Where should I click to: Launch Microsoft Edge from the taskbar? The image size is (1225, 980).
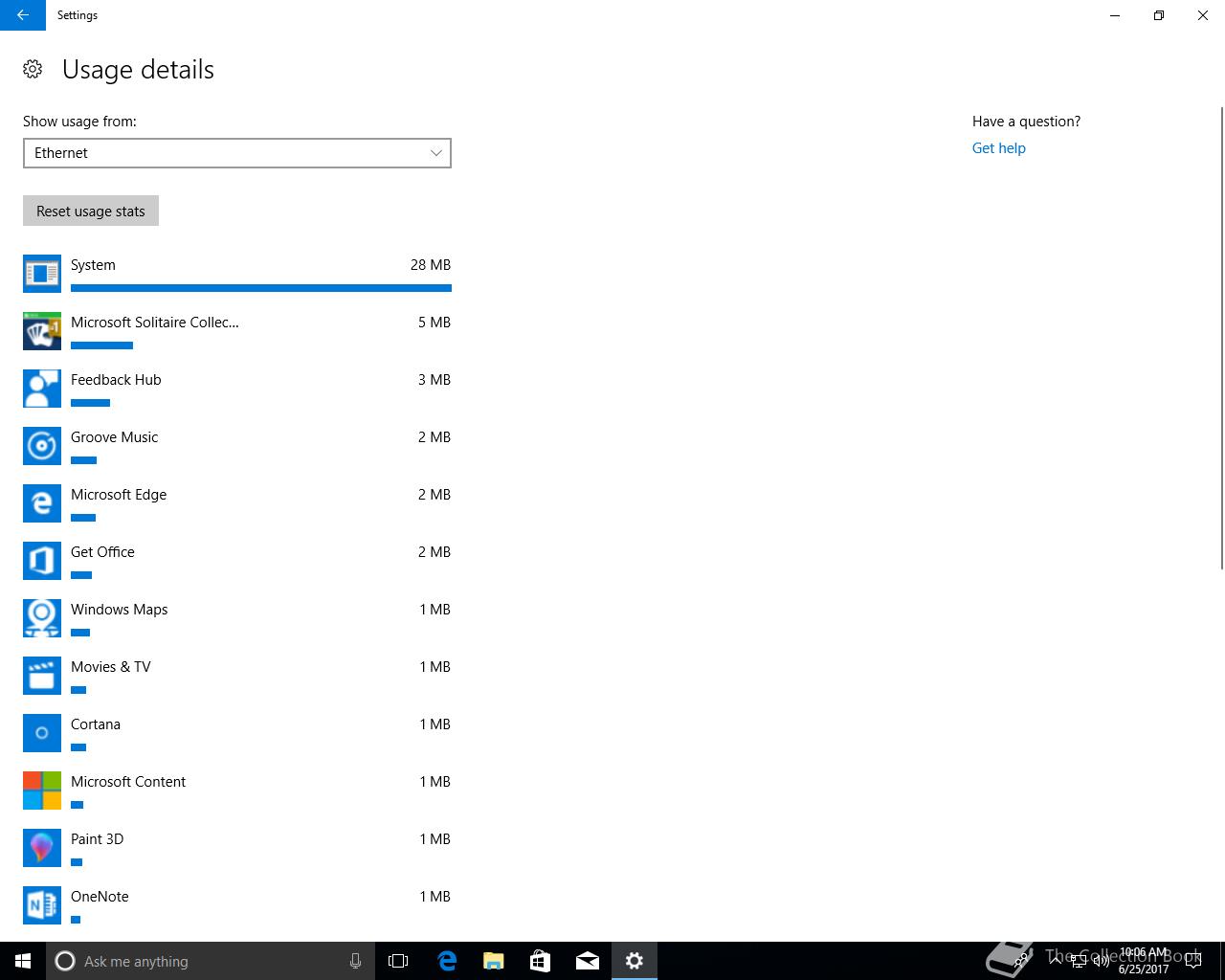click(446, 961)
